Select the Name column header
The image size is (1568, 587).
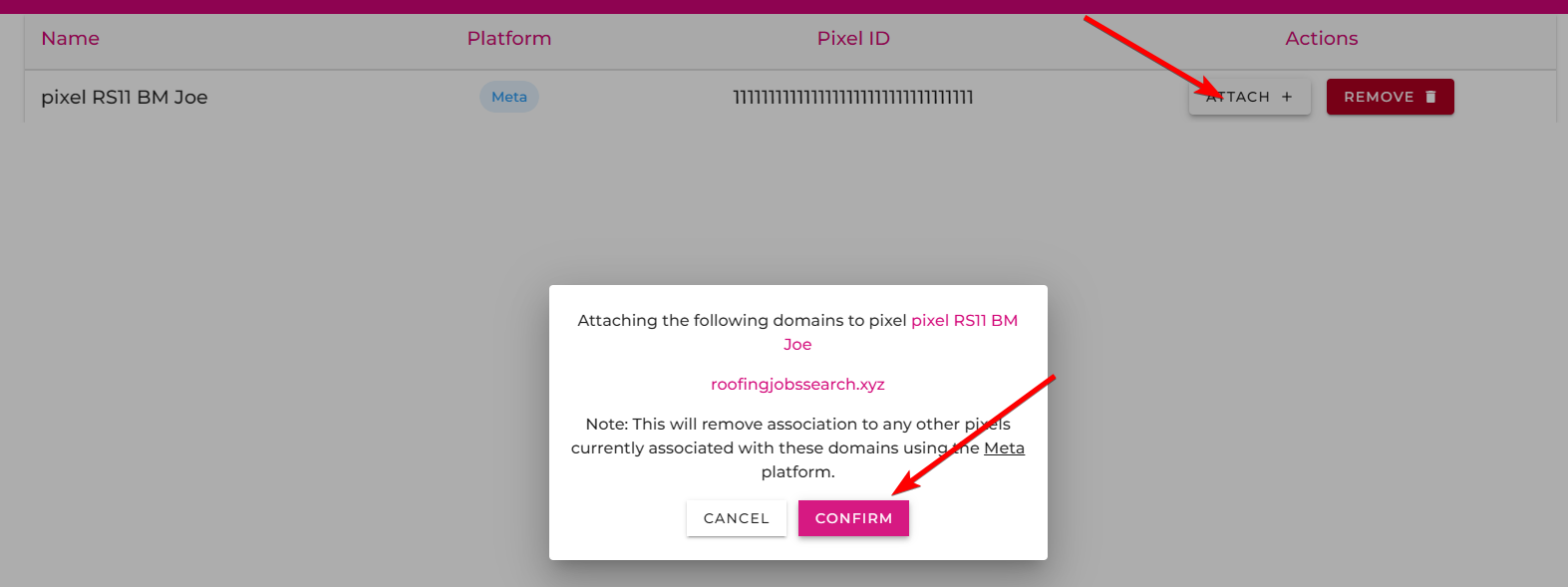(x=70, y=38)
